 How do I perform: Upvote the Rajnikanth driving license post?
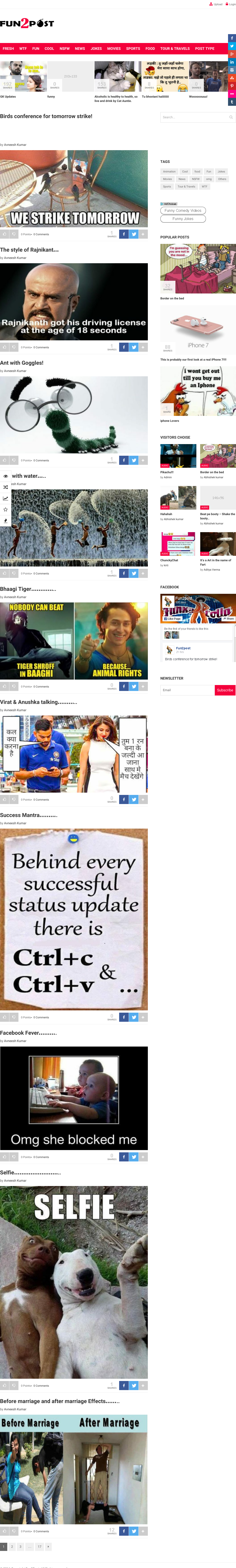click(4, 347)
